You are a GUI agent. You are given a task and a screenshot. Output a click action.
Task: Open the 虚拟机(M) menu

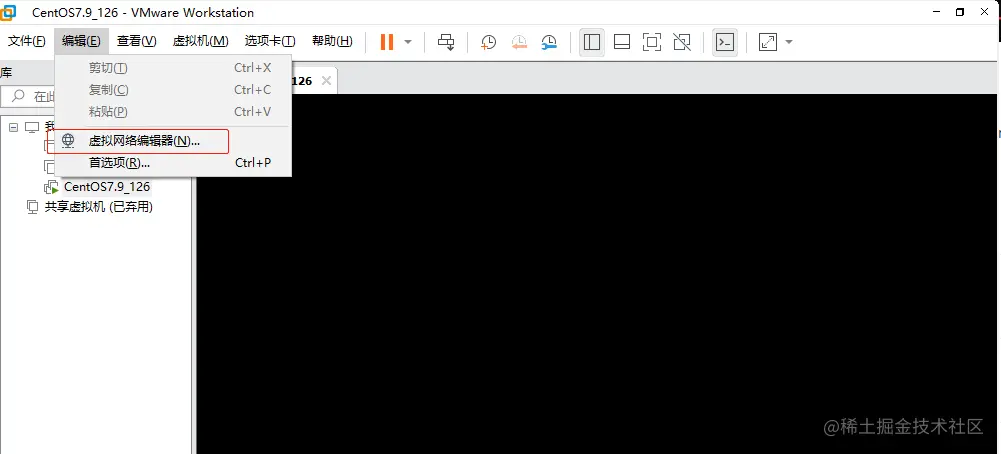click(x=200, y=41)
